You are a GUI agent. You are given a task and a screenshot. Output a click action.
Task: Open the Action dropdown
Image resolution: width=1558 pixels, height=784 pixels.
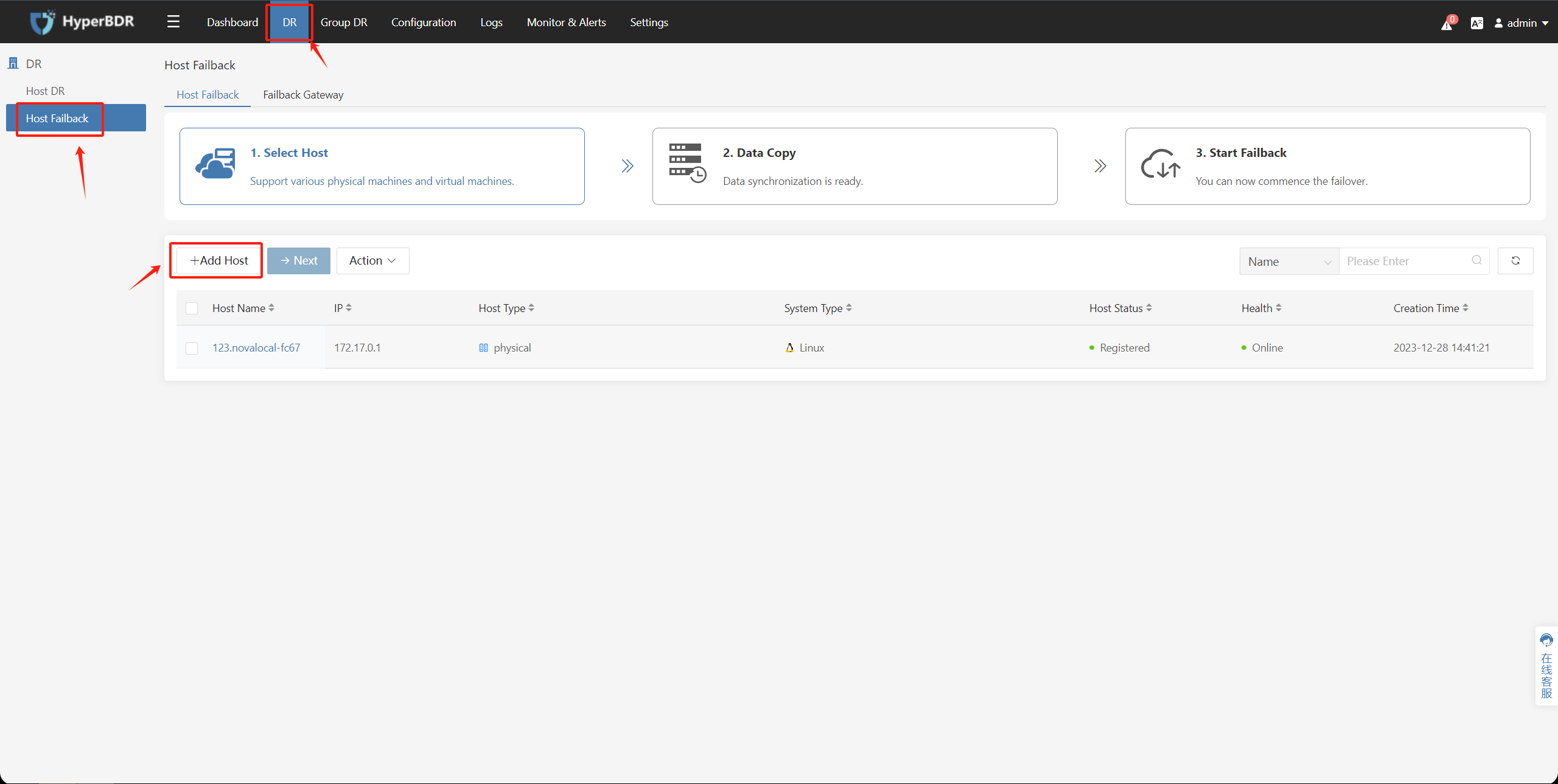(x=372, y=260)
